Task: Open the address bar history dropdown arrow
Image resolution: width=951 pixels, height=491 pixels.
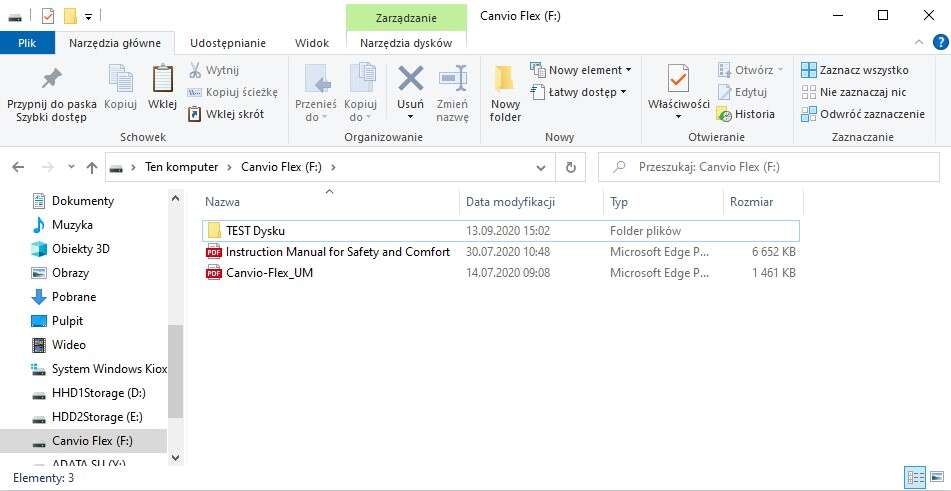Action: [541, 167]
